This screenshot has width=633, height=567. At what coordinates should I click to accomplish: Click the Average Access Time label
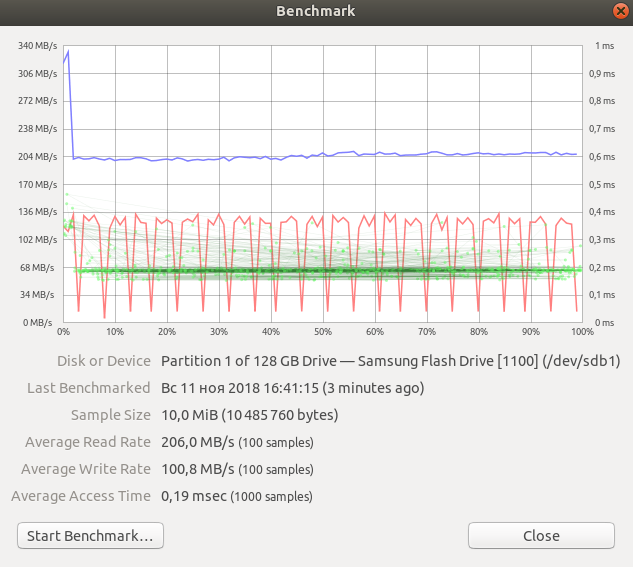click(81, 496)
